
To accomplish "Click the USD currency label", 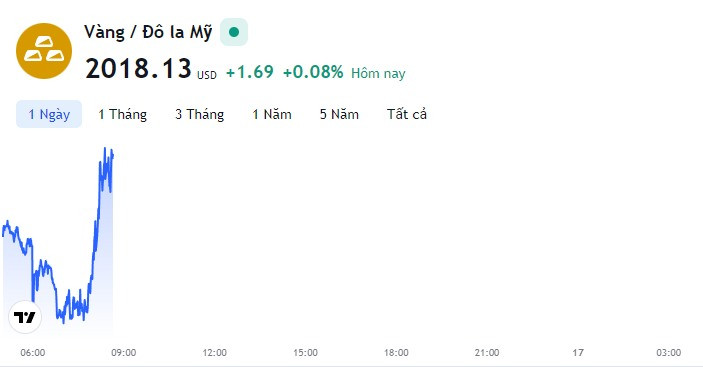I will click(207, 75).
